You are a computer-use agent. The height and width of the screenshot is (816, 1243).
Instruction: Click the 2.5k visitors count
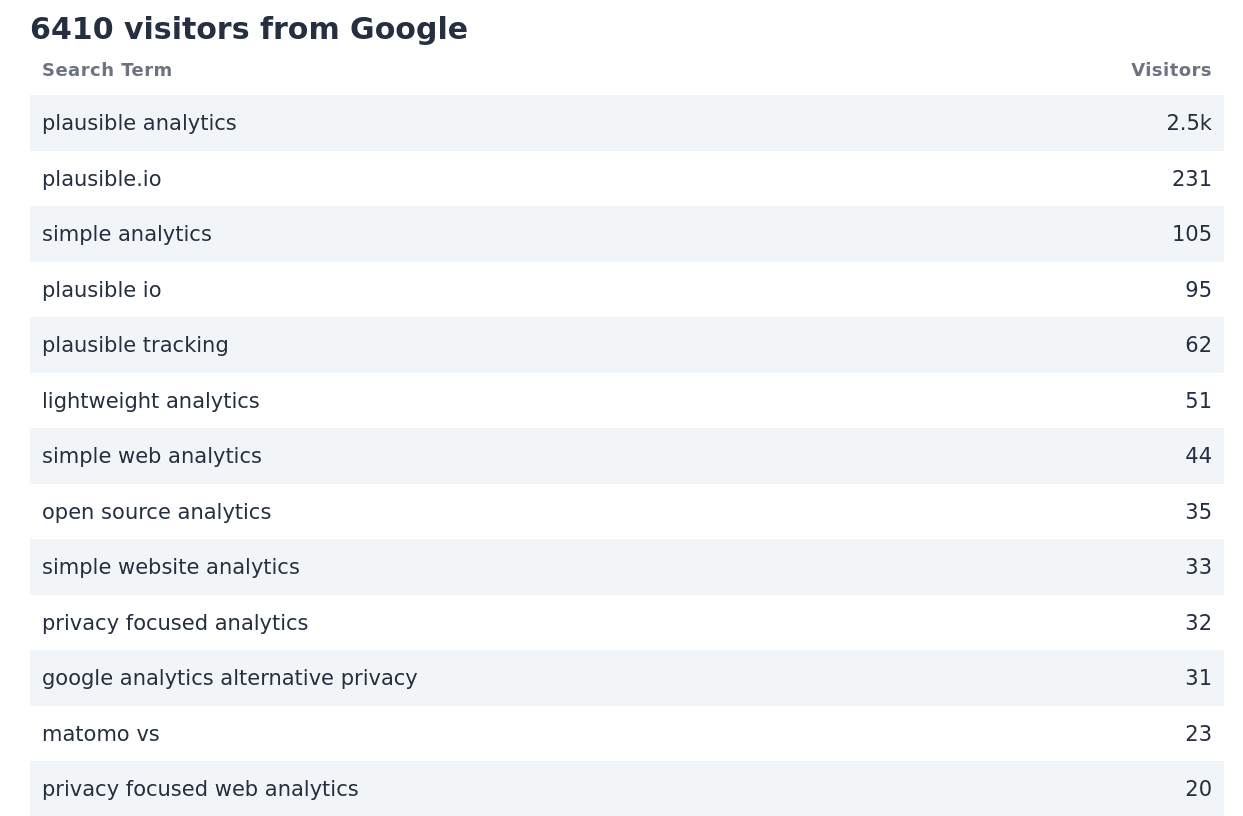point(1189,123)
